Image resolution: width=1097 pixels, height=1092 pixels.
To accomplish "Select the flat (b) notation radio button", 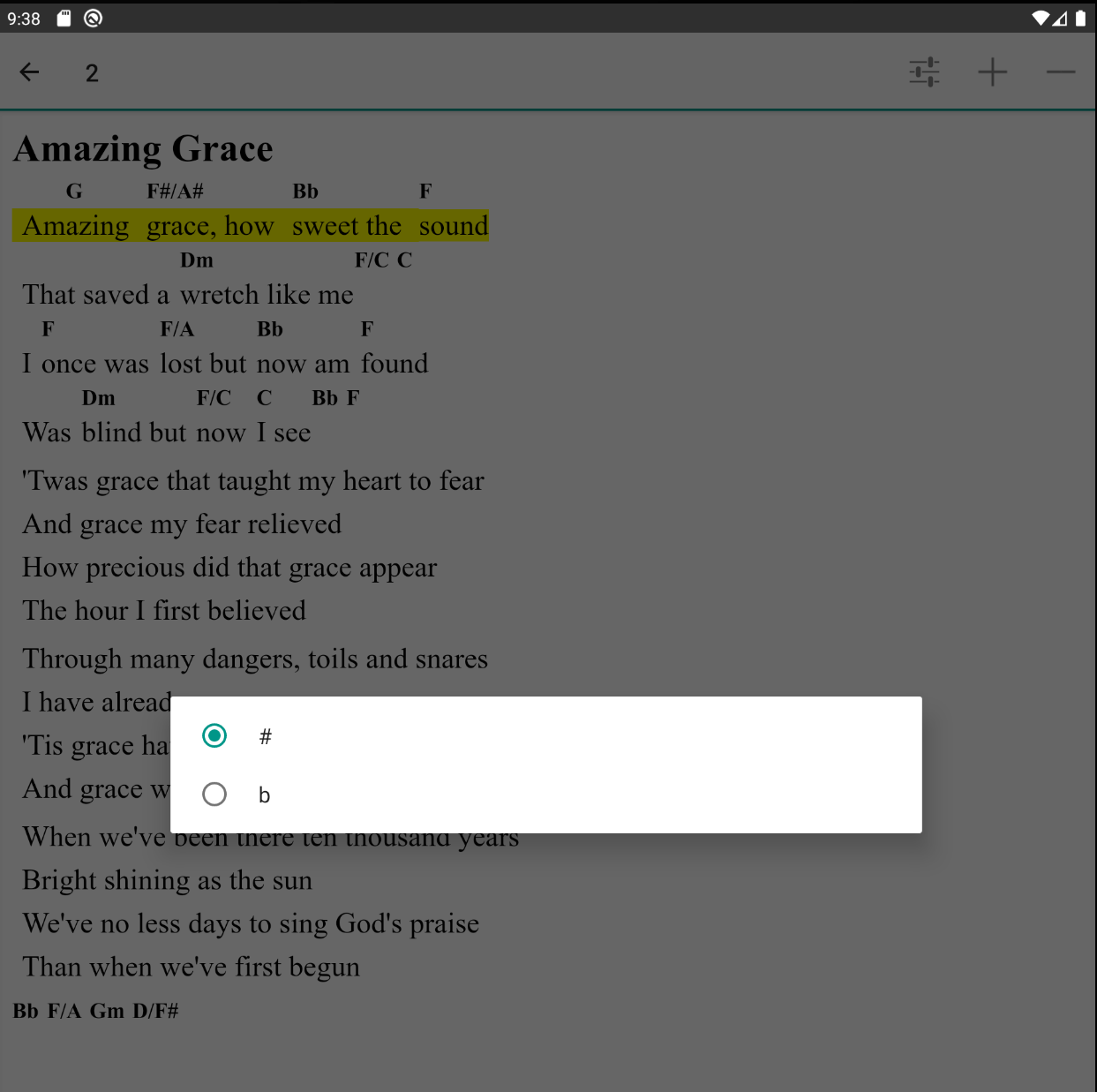I will (214, 794).
